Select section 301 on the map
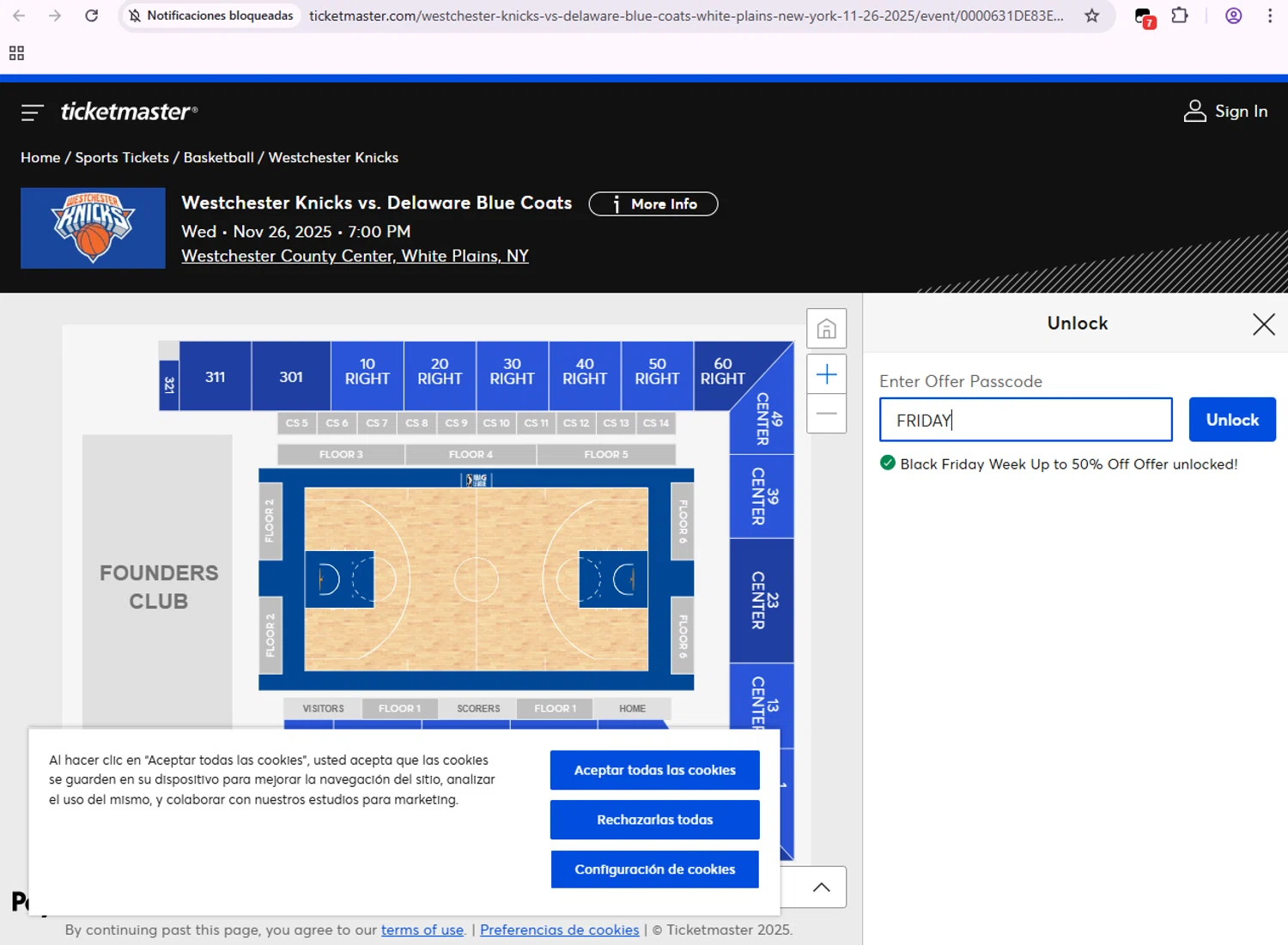 291,376
